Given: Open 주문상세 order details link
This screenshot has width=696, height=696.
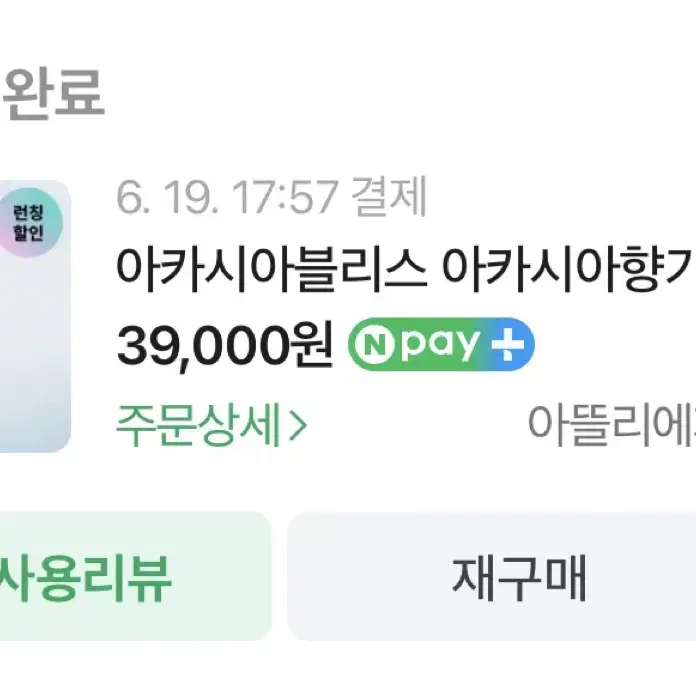Looking at the screenshot, I should [x=211, y=425].
